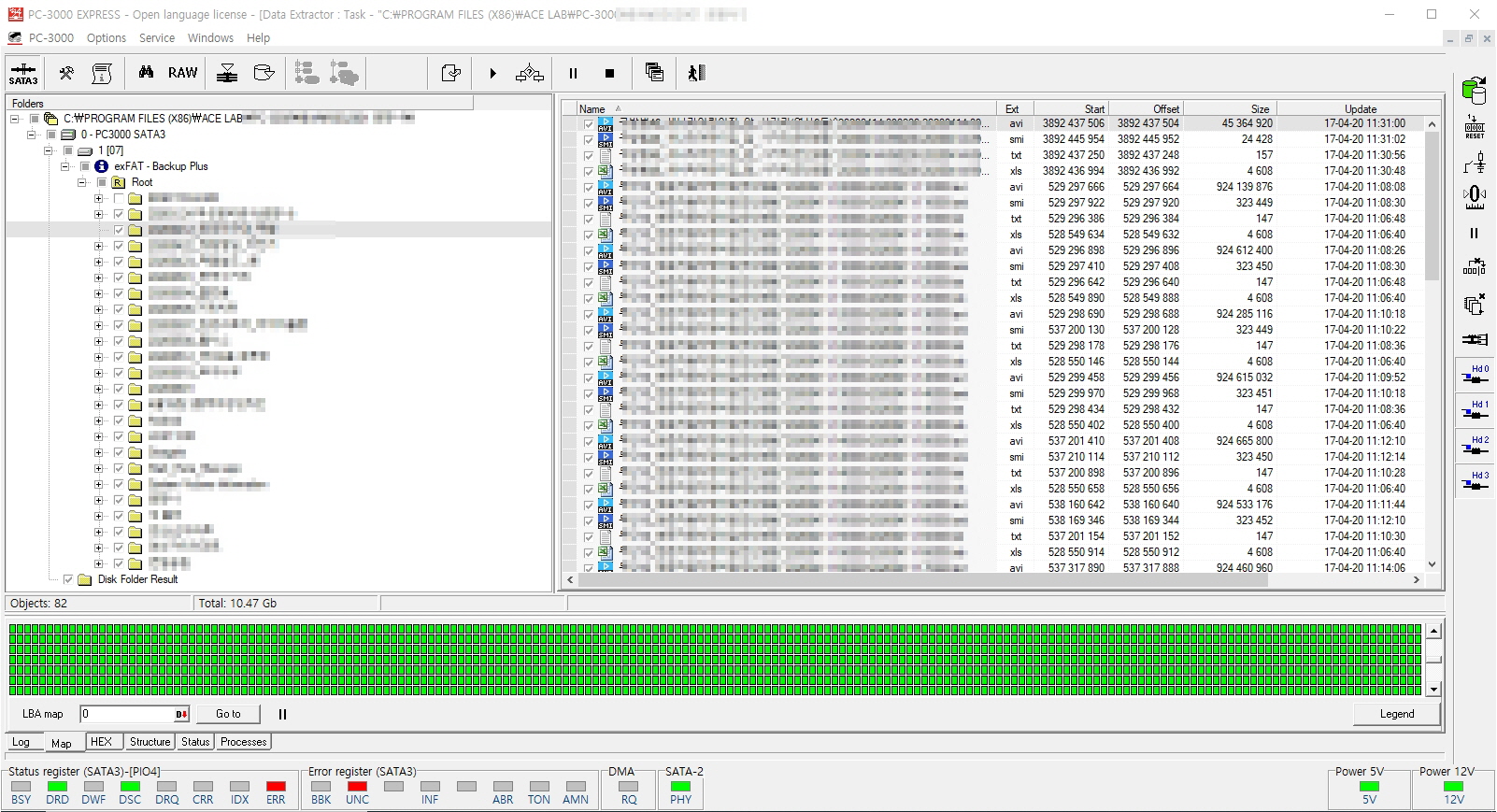Open the info scroll toolbar icon
This screenshot has width=1497, height=812.
[x=102, y=73]
